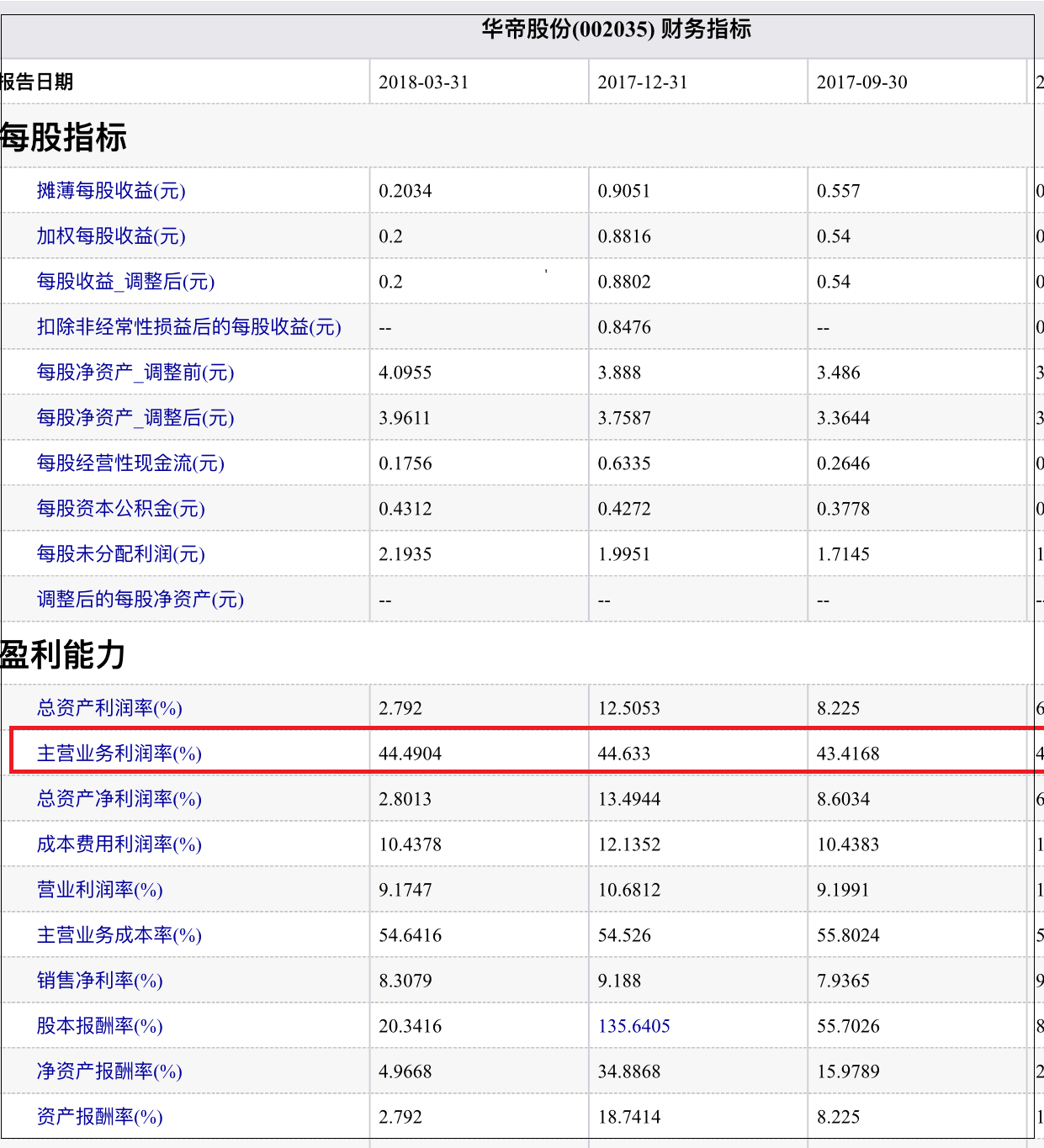Select the value 0.3778
This screenshot has width=1044, height=1148.
pos(844,509)
